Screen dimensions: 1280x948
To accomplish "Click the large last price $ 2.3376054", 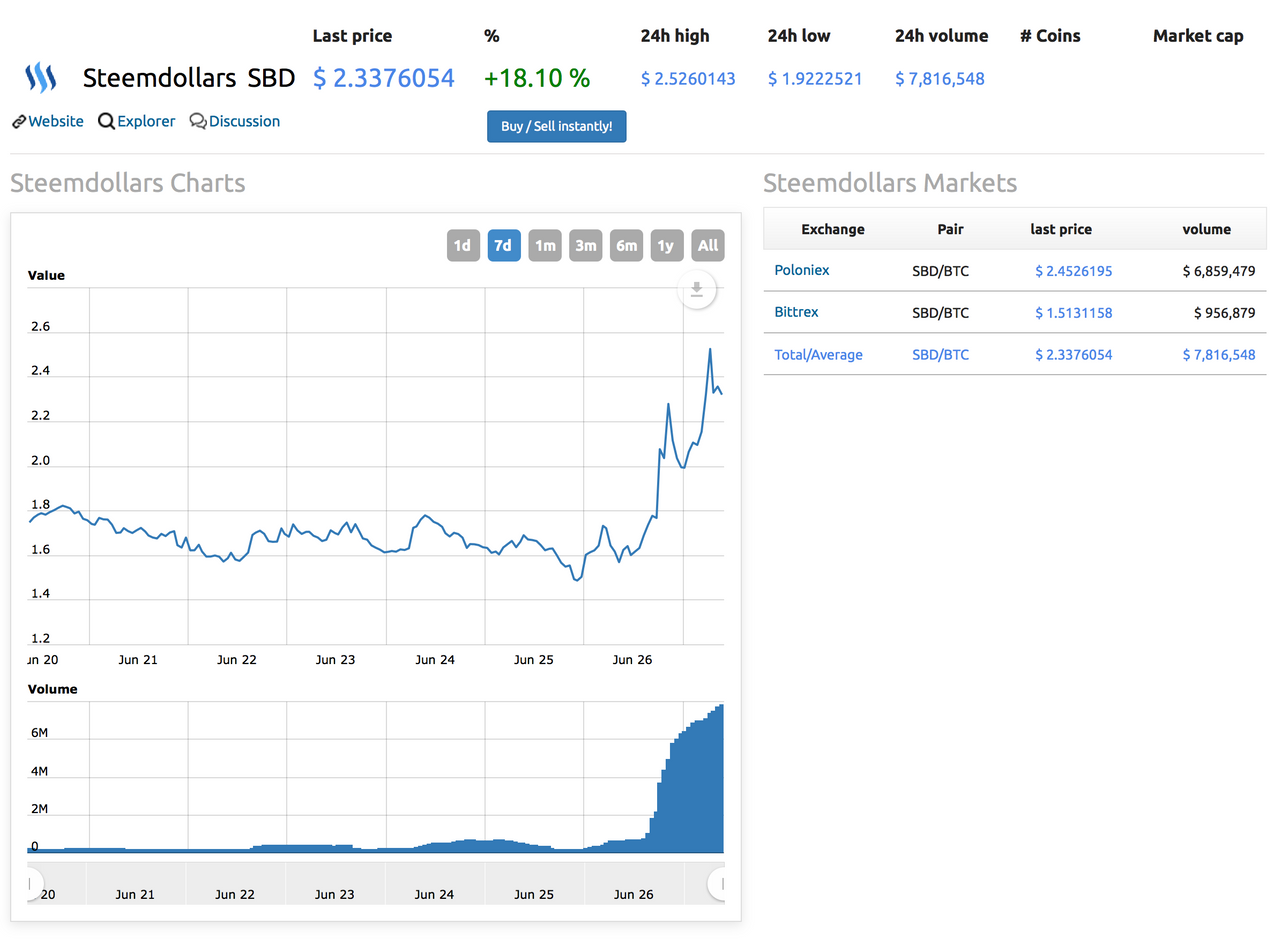I will (384, 77).
